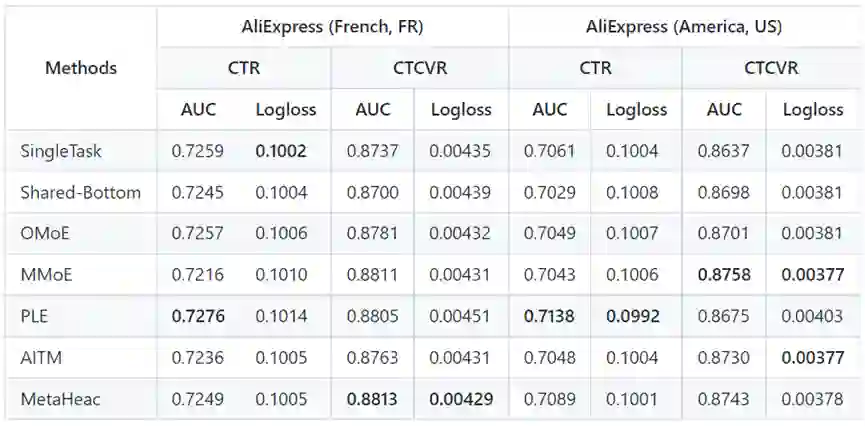Click the bold 0.7276 AUC value
The width and height of the screenshot is (865, 426).
coord(198,316)
